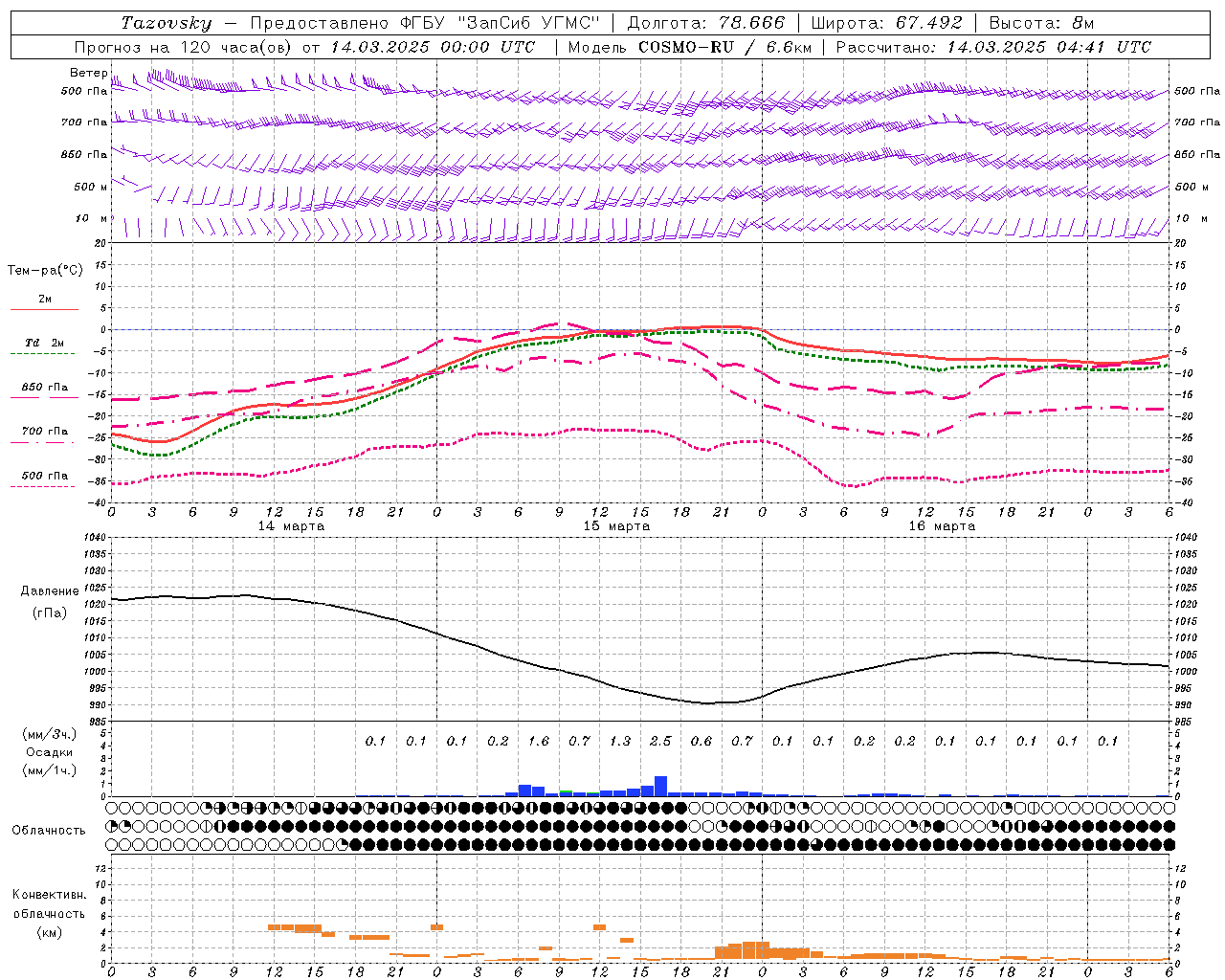Image resolution: width=1225 pixels, height=980 pixels.
Task: Click the dotted line sample under 500 гПа legend
Action: (x=43, y=487)
